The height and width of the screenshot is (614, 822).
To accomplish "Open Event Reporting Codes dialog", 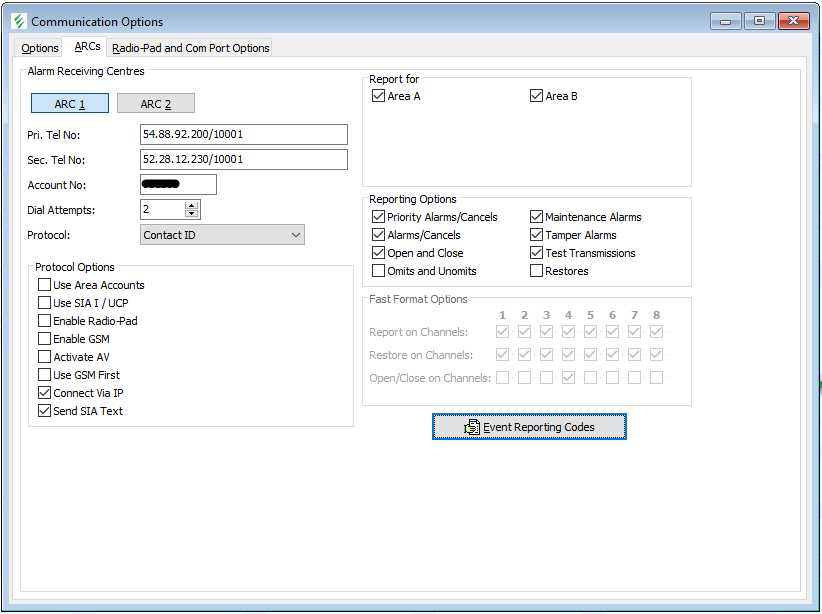I will [529, 427].
